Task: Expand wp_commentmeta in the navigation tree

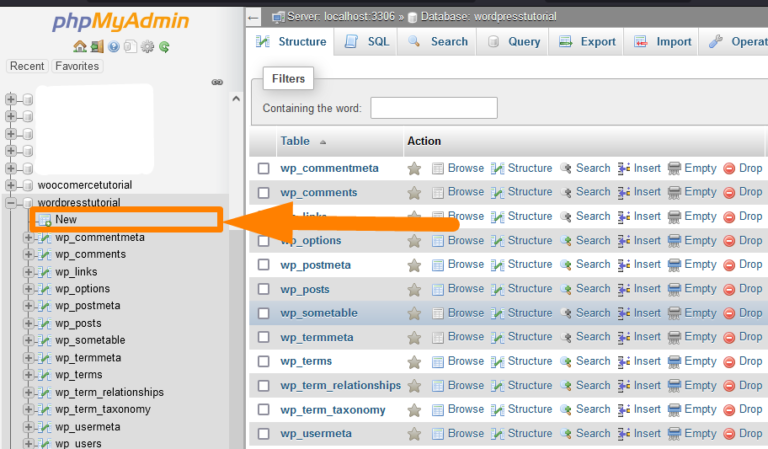Action: 29,238
